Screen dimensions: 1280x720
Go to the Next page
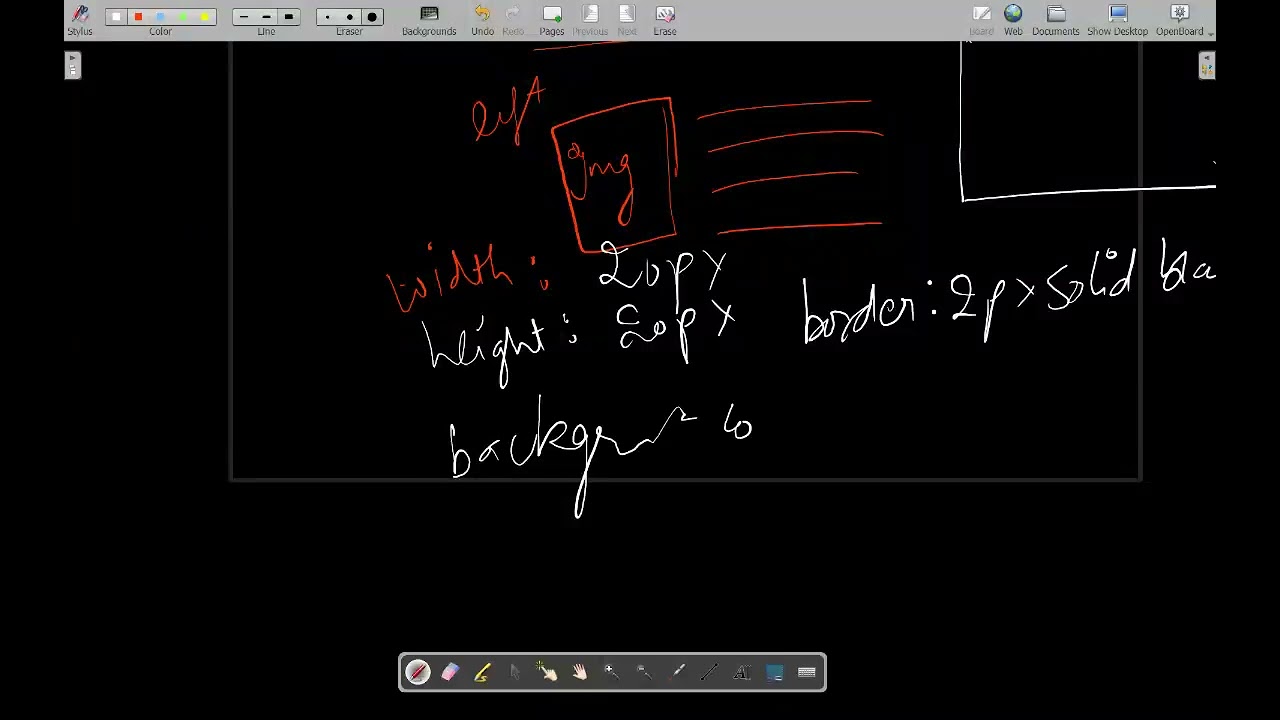point(627,19)
